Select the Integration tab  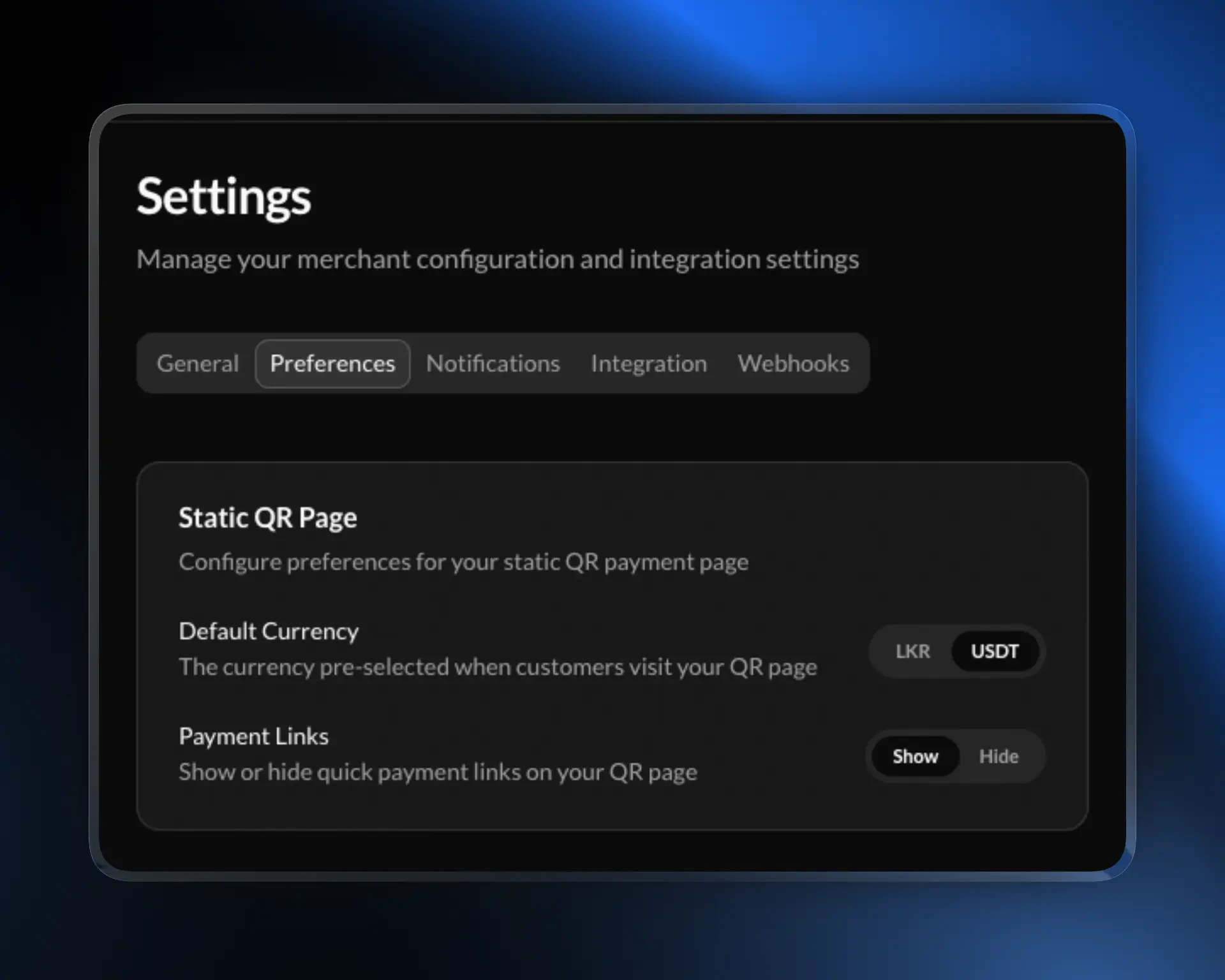click(648, 363)
